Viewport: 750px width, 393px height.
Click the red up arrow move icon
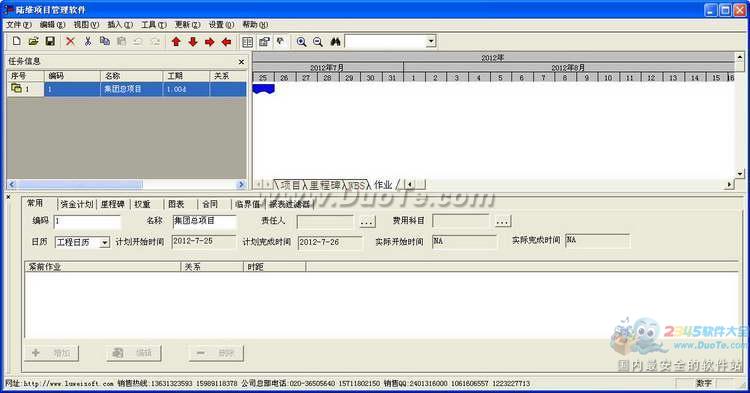coord(176,42)
